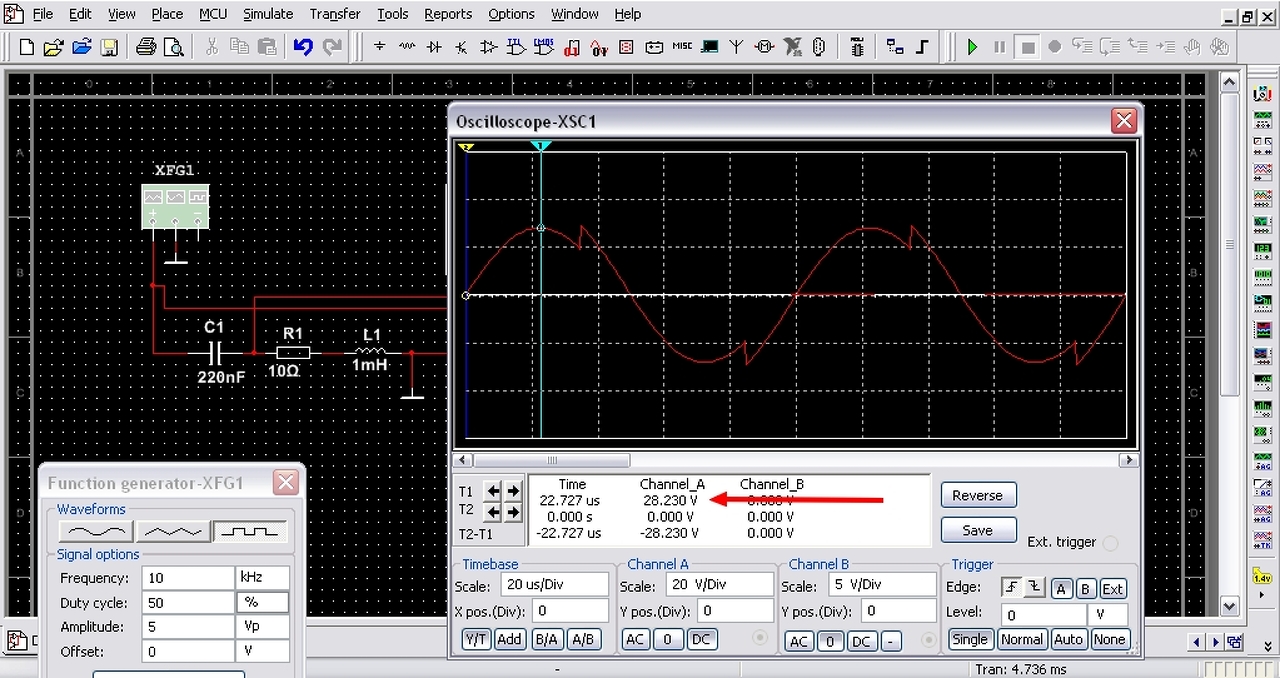
Task: Click the oscilloscope horizontal scrollbar thumb
Action: (x=551, y=461)
